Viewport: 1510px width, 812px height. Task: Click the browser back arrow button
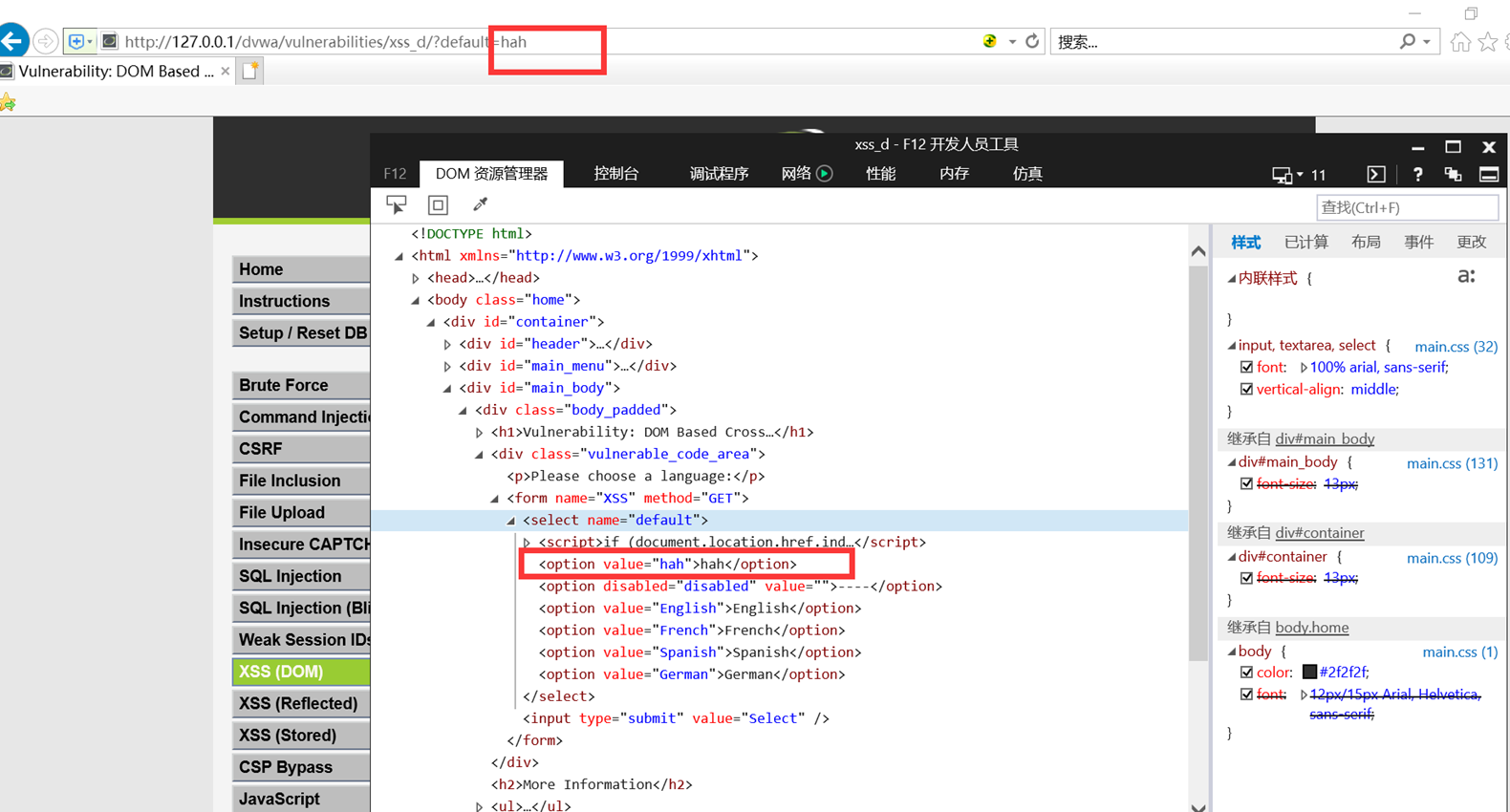point(12,41)
